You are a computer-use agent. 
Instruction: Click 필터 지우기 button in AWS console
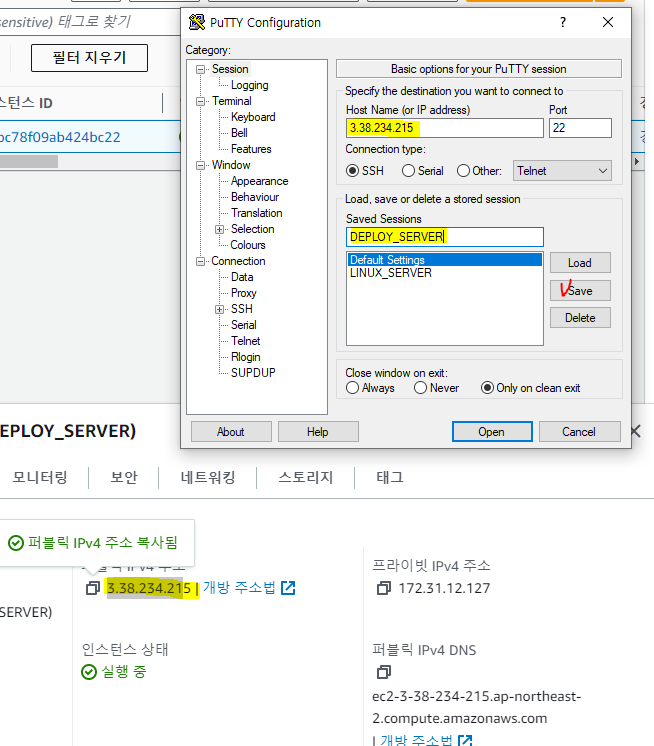coord(89,58)
